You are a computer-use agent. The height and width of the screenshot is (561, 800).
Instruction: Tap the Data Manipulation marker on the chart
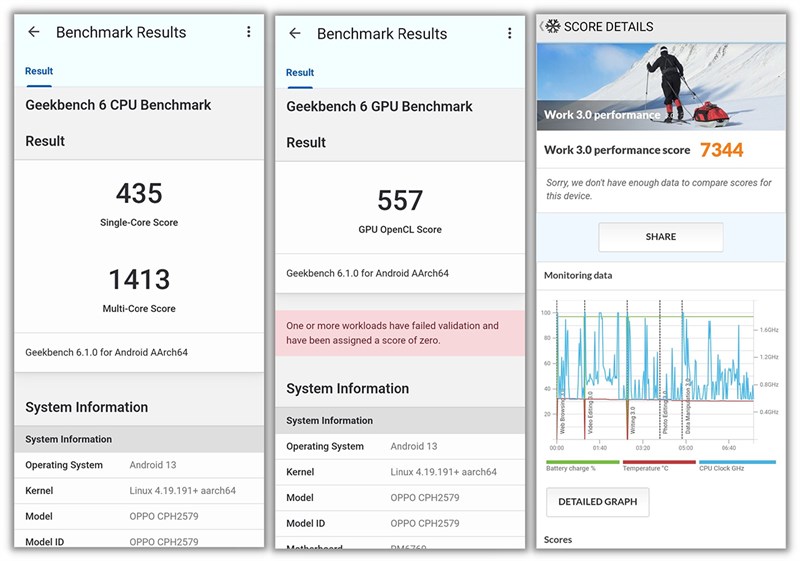click(x=688, y=406)
